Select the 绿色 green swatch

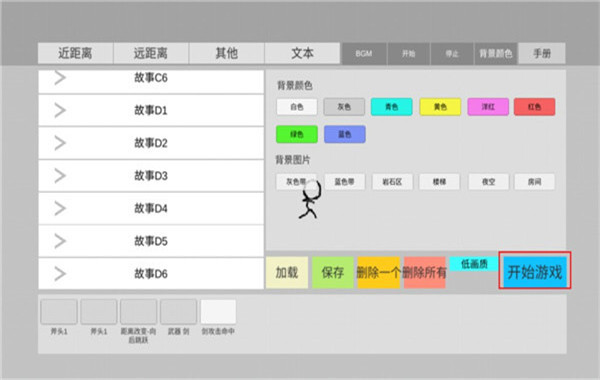(297, 134)
